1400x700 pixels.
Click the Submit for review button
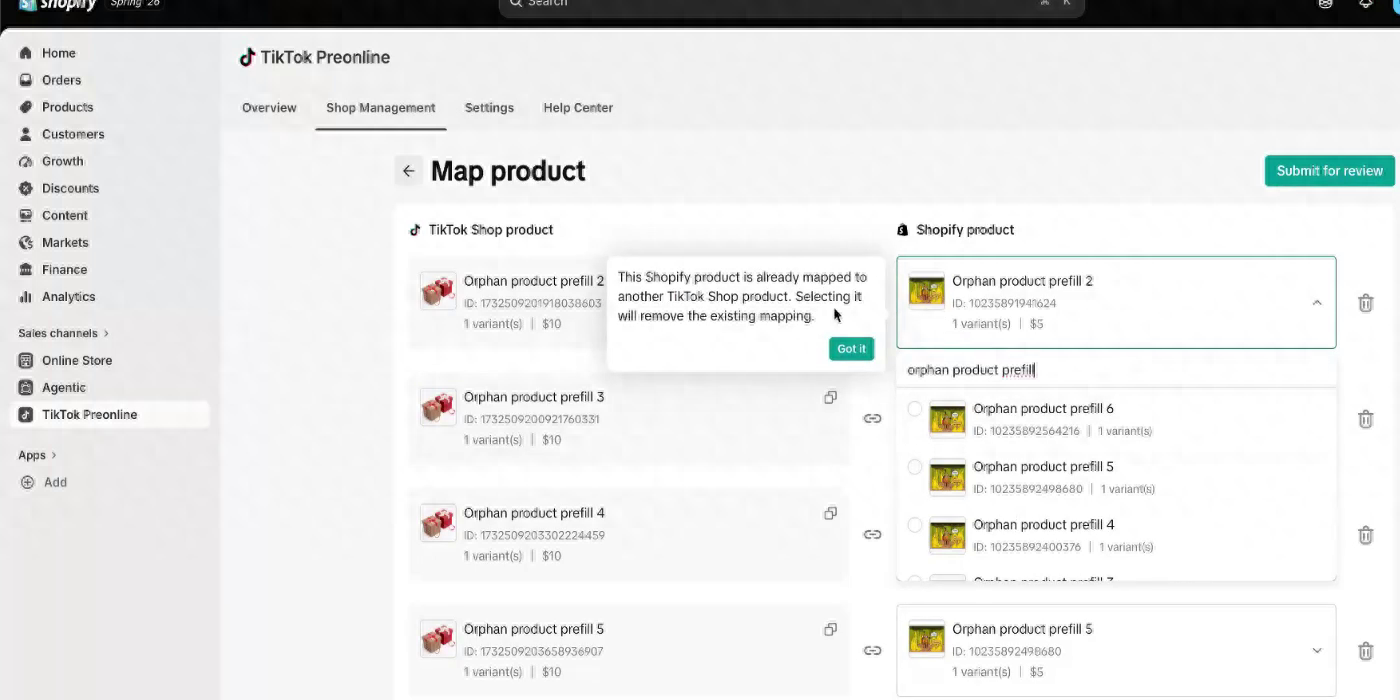[1329, 171]
